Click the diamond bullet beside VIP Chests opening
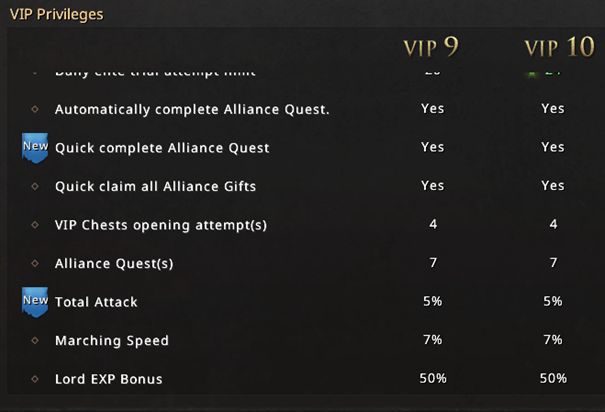Screen dimensions: 605x412 (x=35, y=225)
